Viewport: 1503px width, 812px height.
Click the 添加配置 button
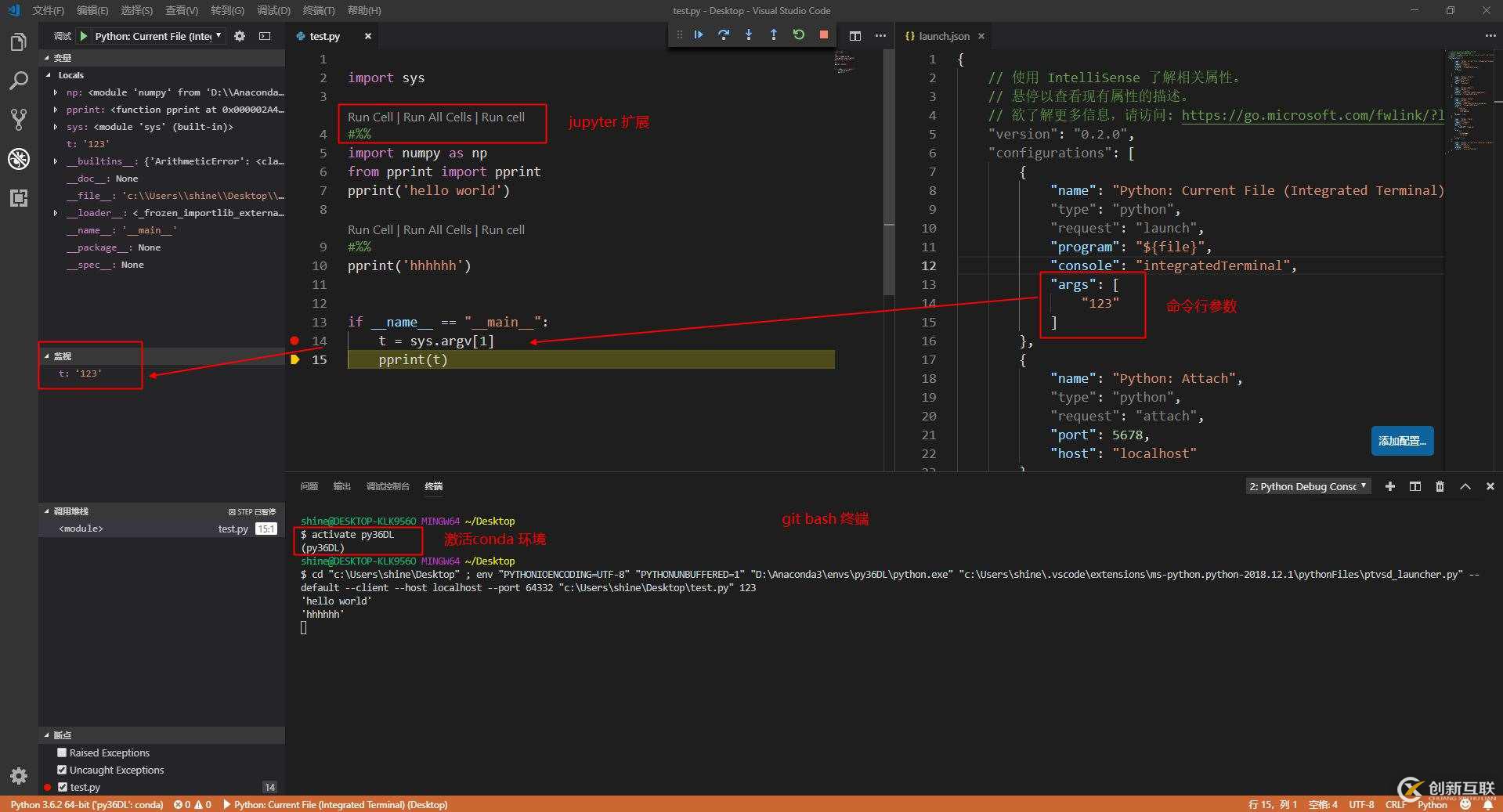coord(1401,441)
